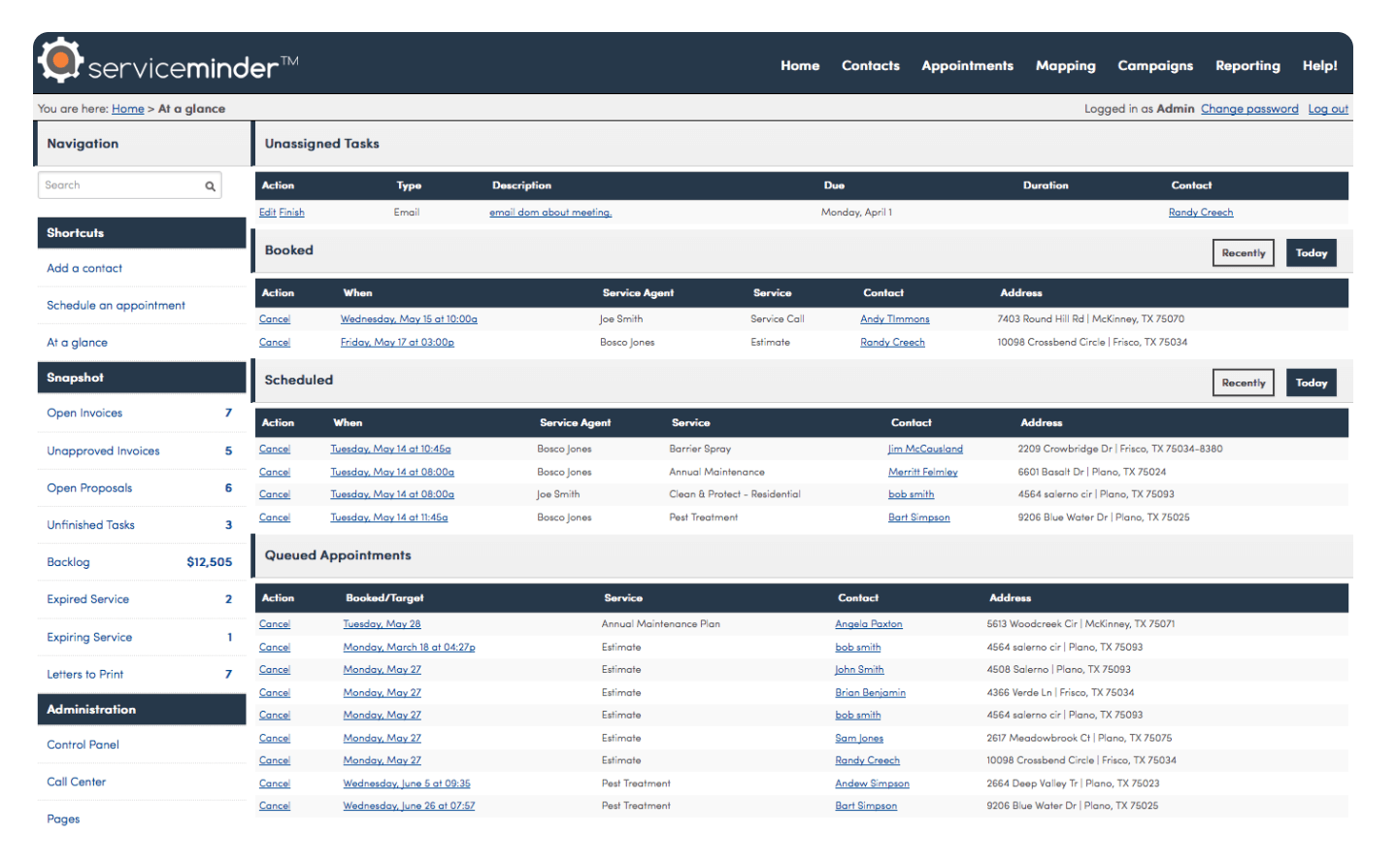Open contact John Smith
1396x868 pixels.
[859, 670]
